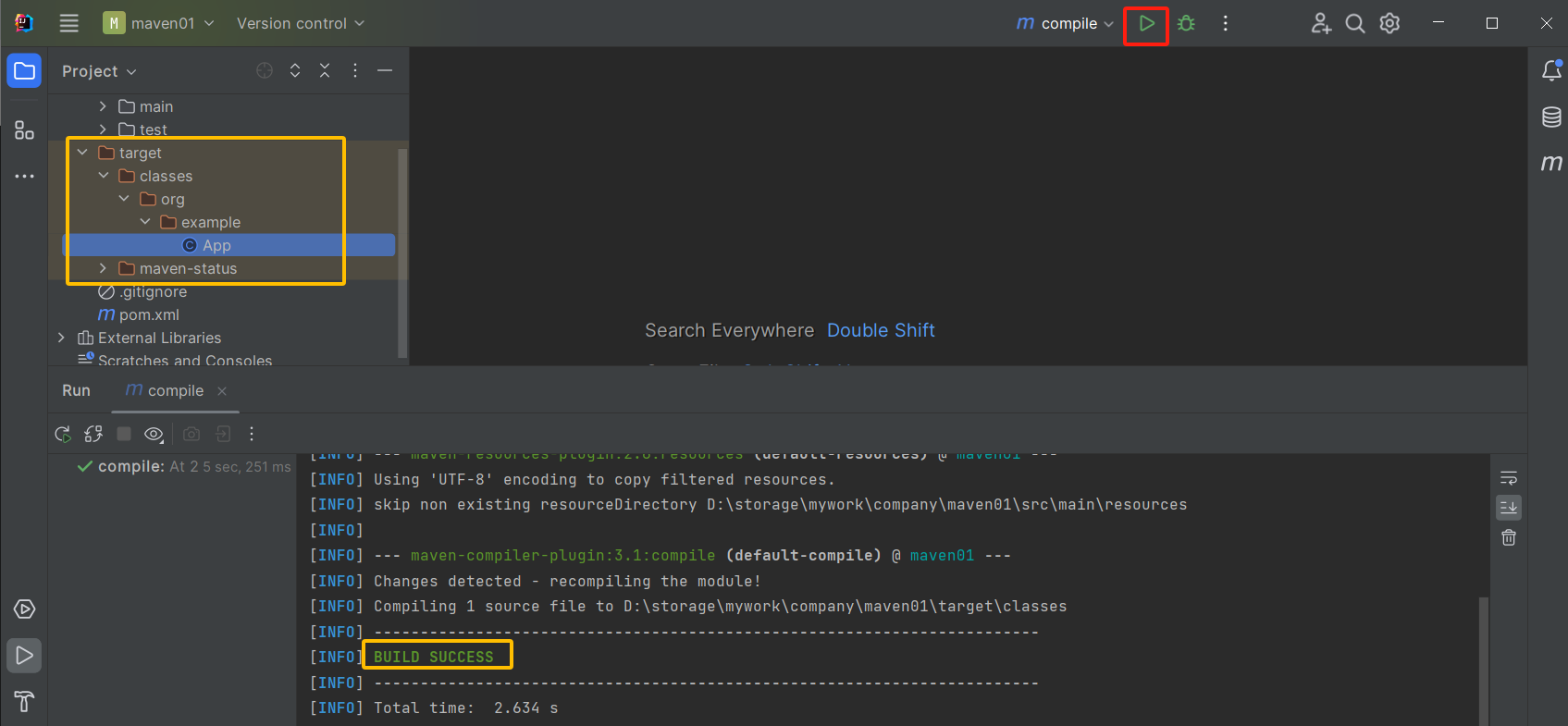Open Version control dropdown
Viewport: 1568px width, 726px height.
pyautogui.click(x=301, y=23)
